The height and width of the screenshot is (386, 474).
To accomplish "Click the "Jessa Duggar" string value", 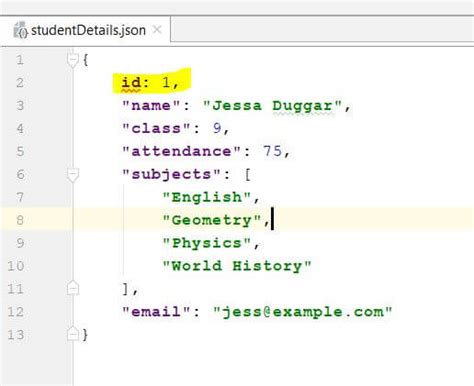I will tap(272, 106).
